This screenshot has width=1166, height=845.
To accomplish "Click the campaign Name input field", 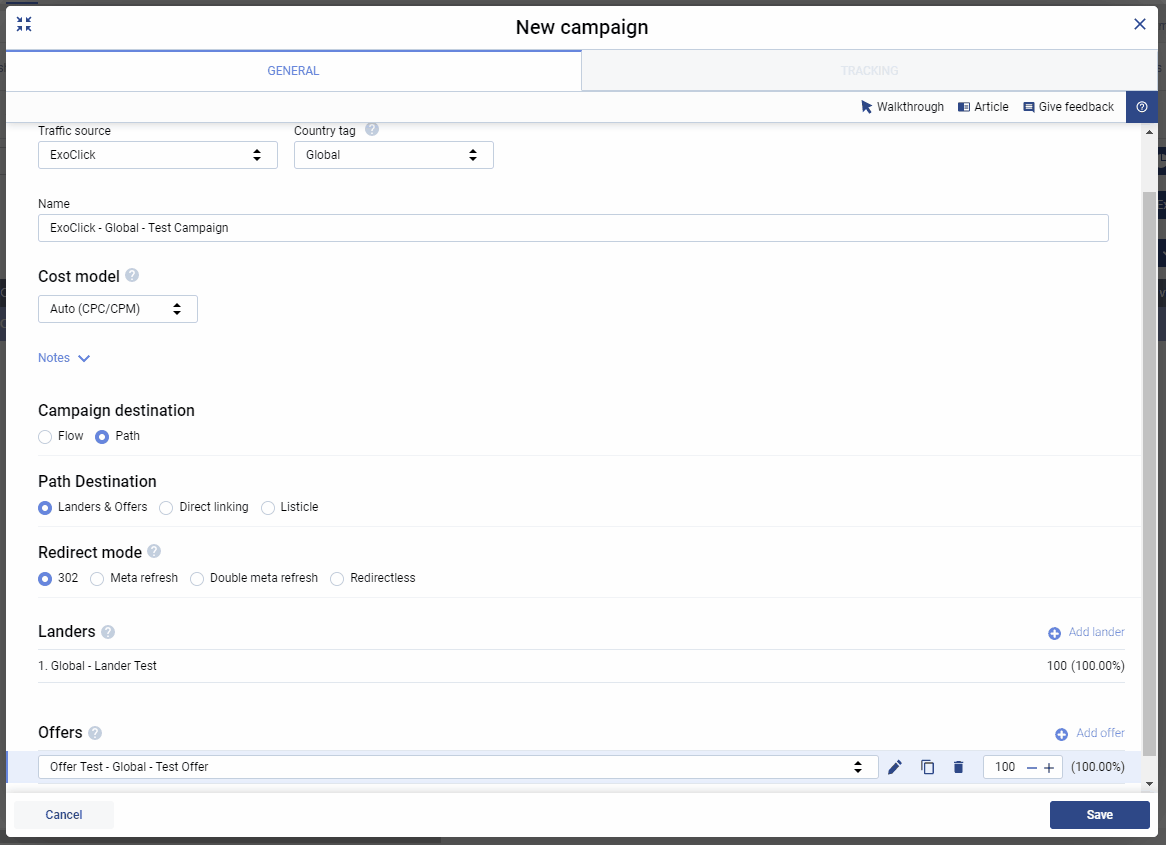I will tap(572, 228).
